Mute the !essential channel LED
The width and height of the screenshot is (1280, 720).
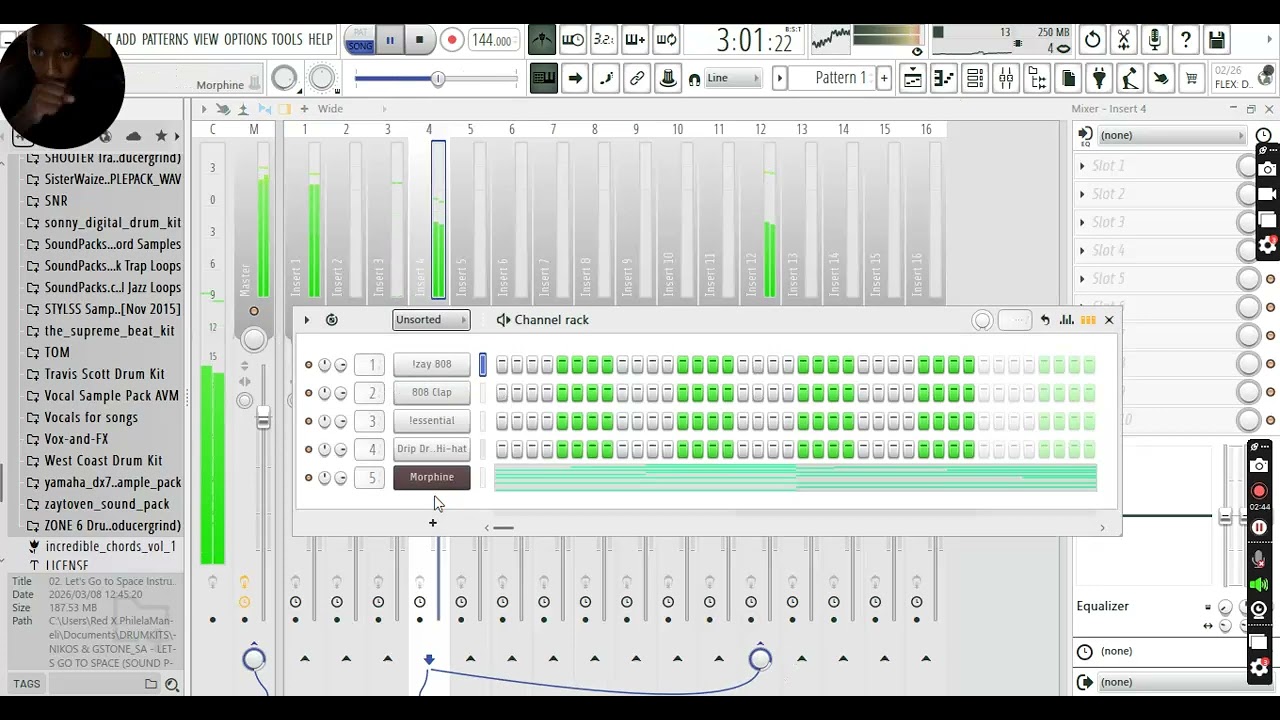click(x=308, y=421)
